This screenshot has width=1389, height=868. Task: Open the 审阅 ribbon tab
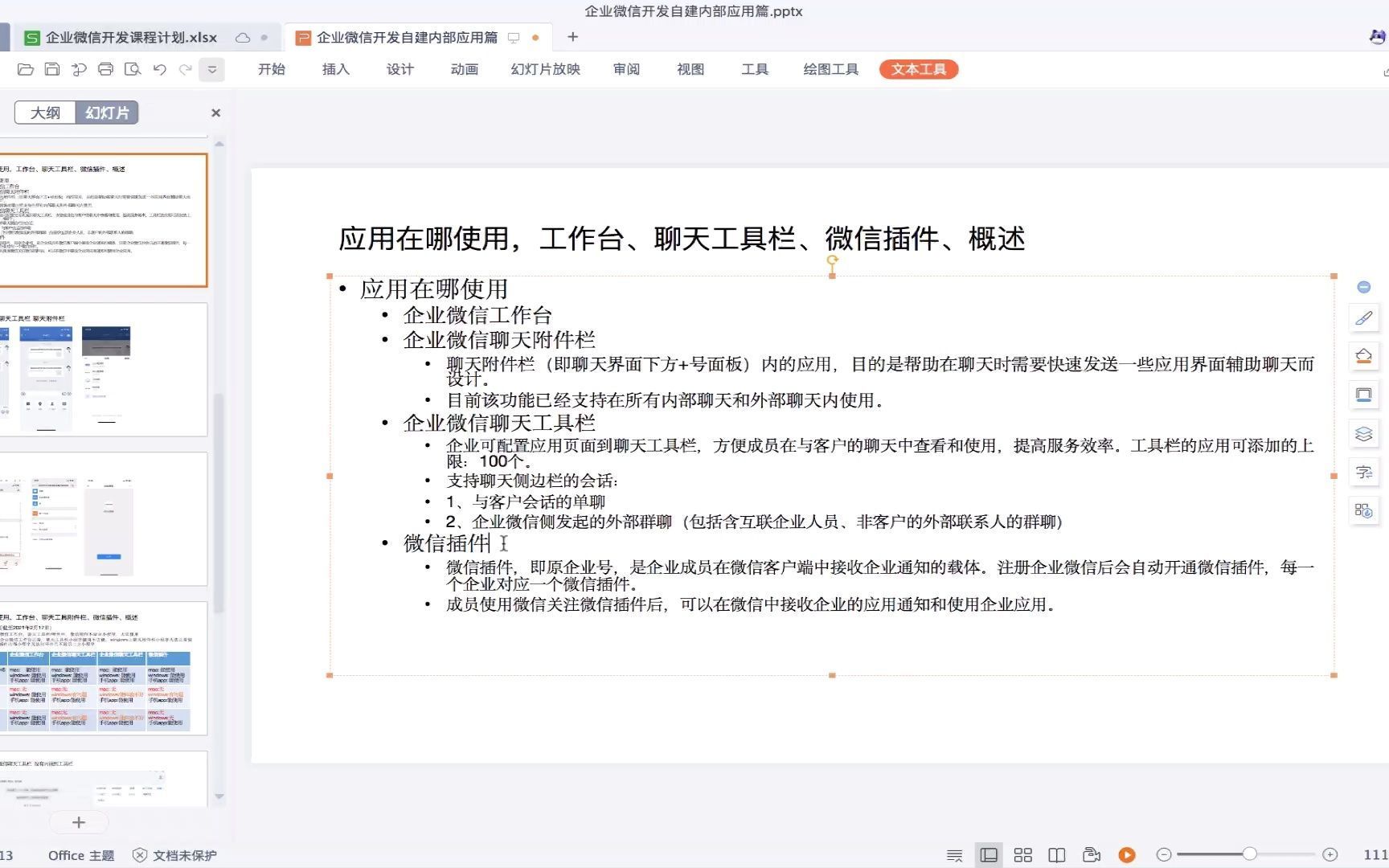pos(626,69)
